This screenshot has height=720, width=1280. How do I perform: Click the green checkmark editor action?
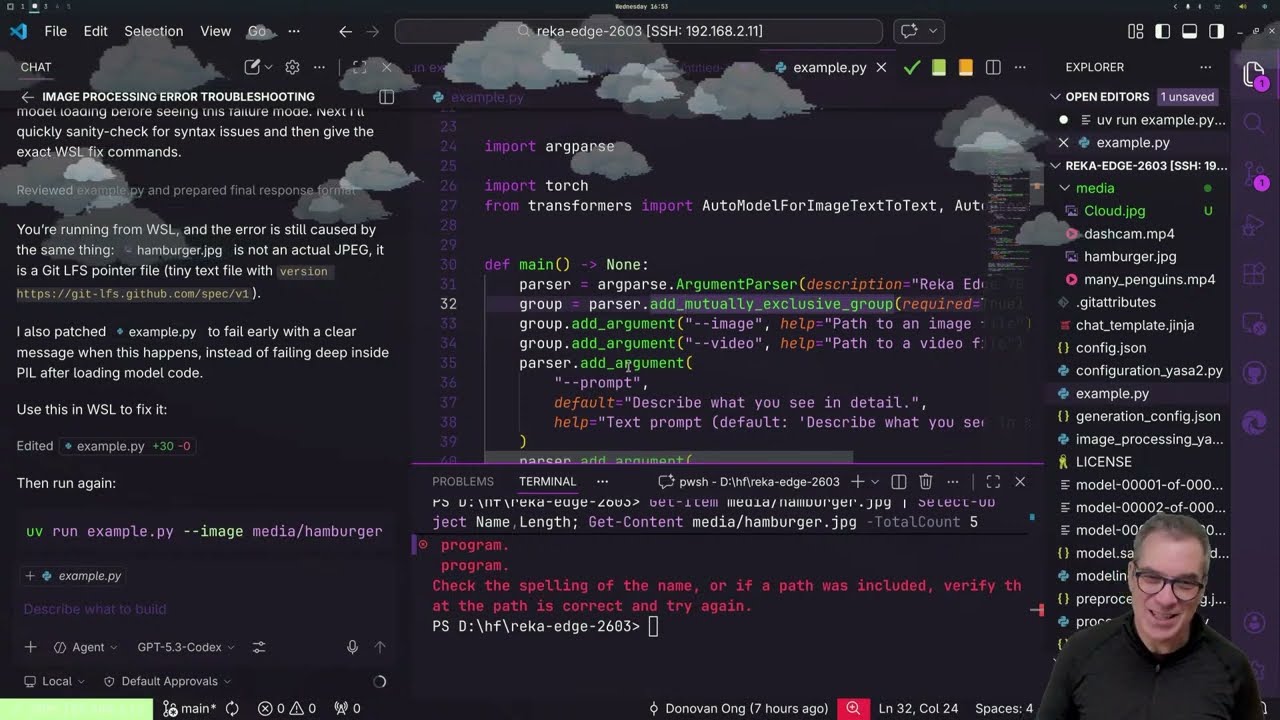pyautogui.click(x=912, y=67)
